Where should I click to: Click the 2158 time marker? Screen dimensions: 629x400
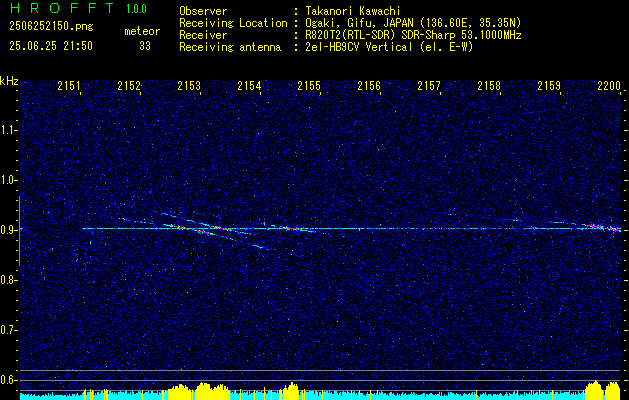[489, 85]
